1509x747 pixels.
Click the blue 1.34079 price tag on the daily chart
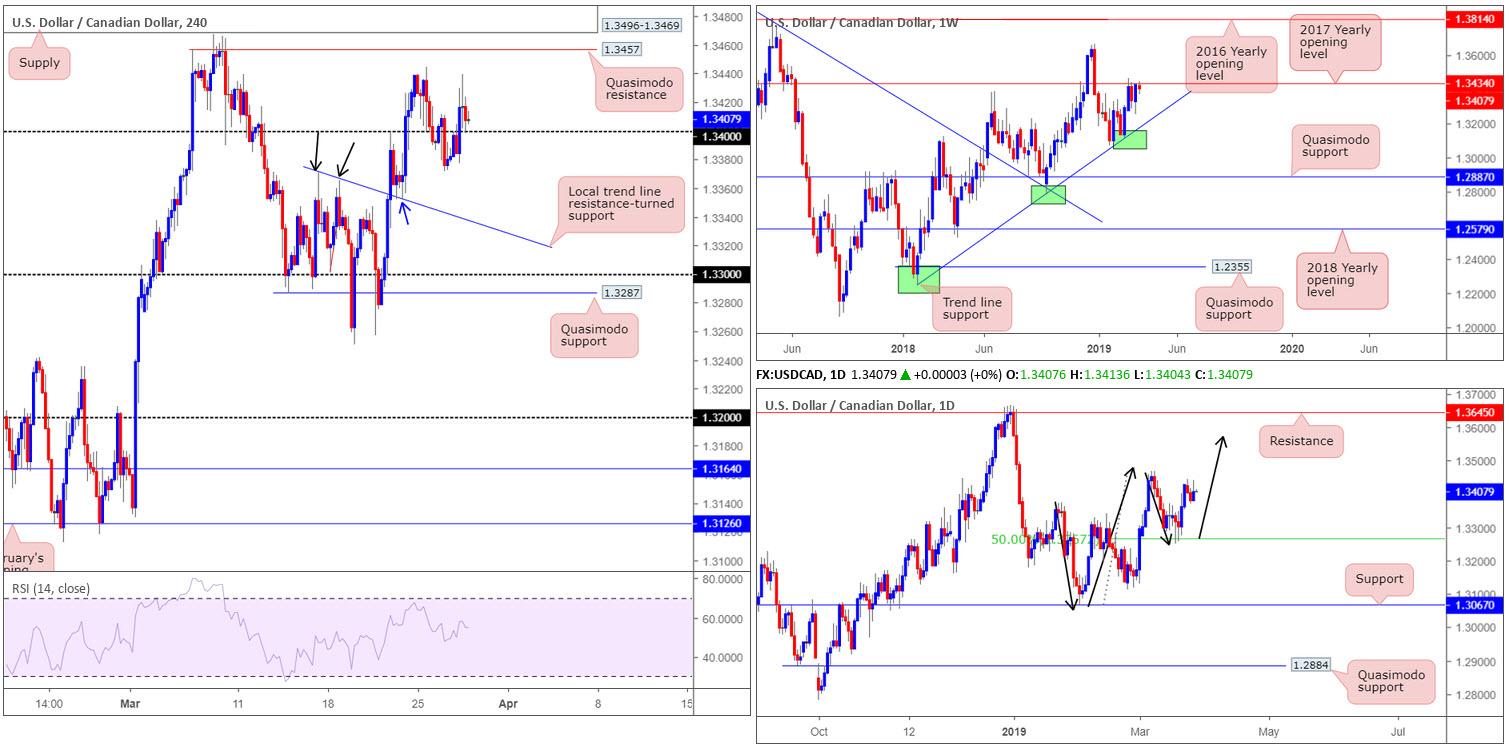point(1476,490)
